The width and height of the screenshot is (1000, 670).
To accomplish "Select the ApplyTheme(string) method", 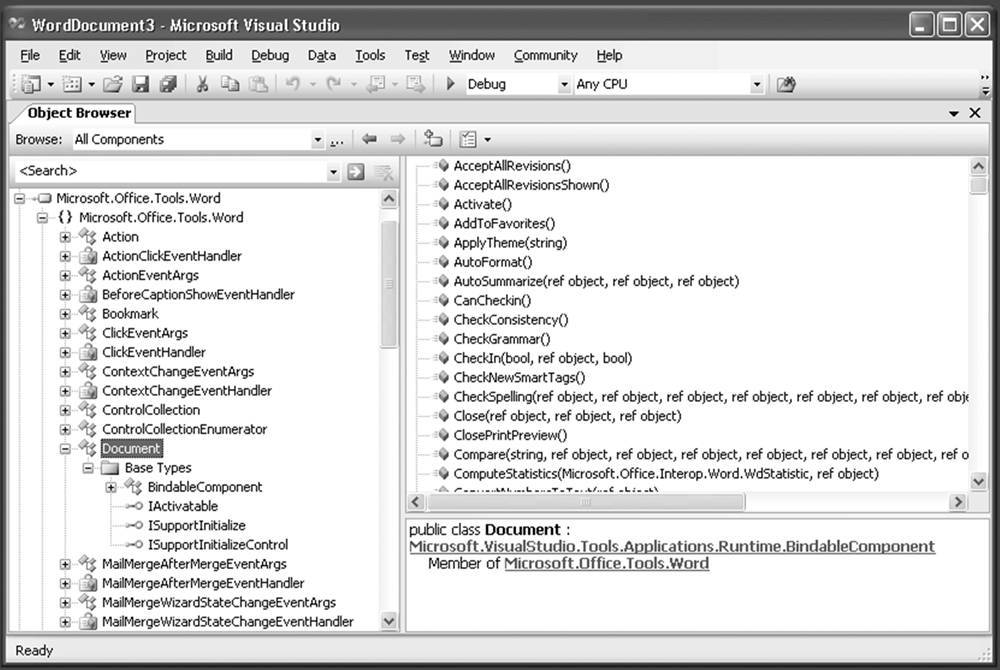I will tap(510, 243).
